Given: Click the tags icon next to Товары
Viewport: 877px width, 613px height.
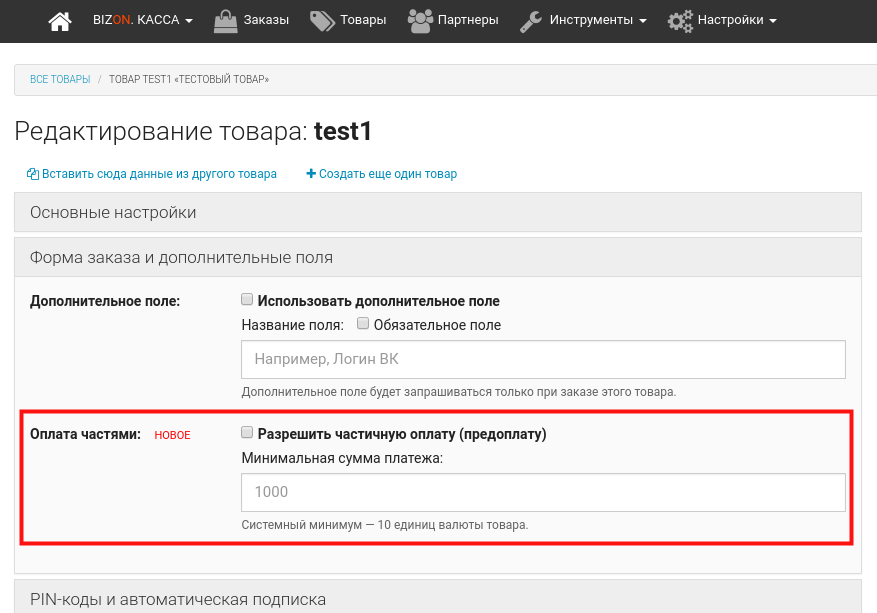Looking at the screenshot, I should point(322,20).
